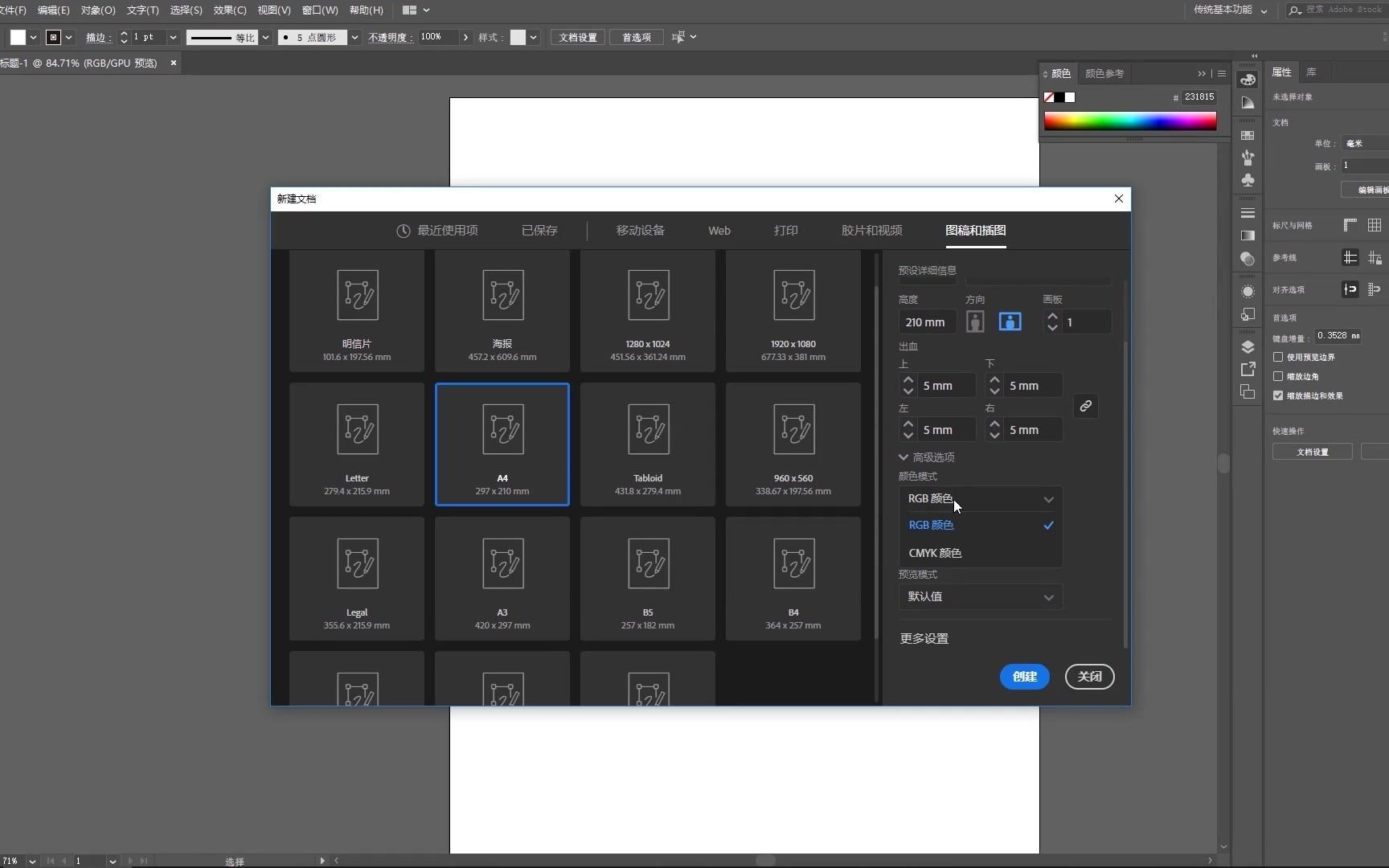Open the Transparency panel icon
The width and height of the screenshot is (1389, 868).
click(x=1248, y=259)
